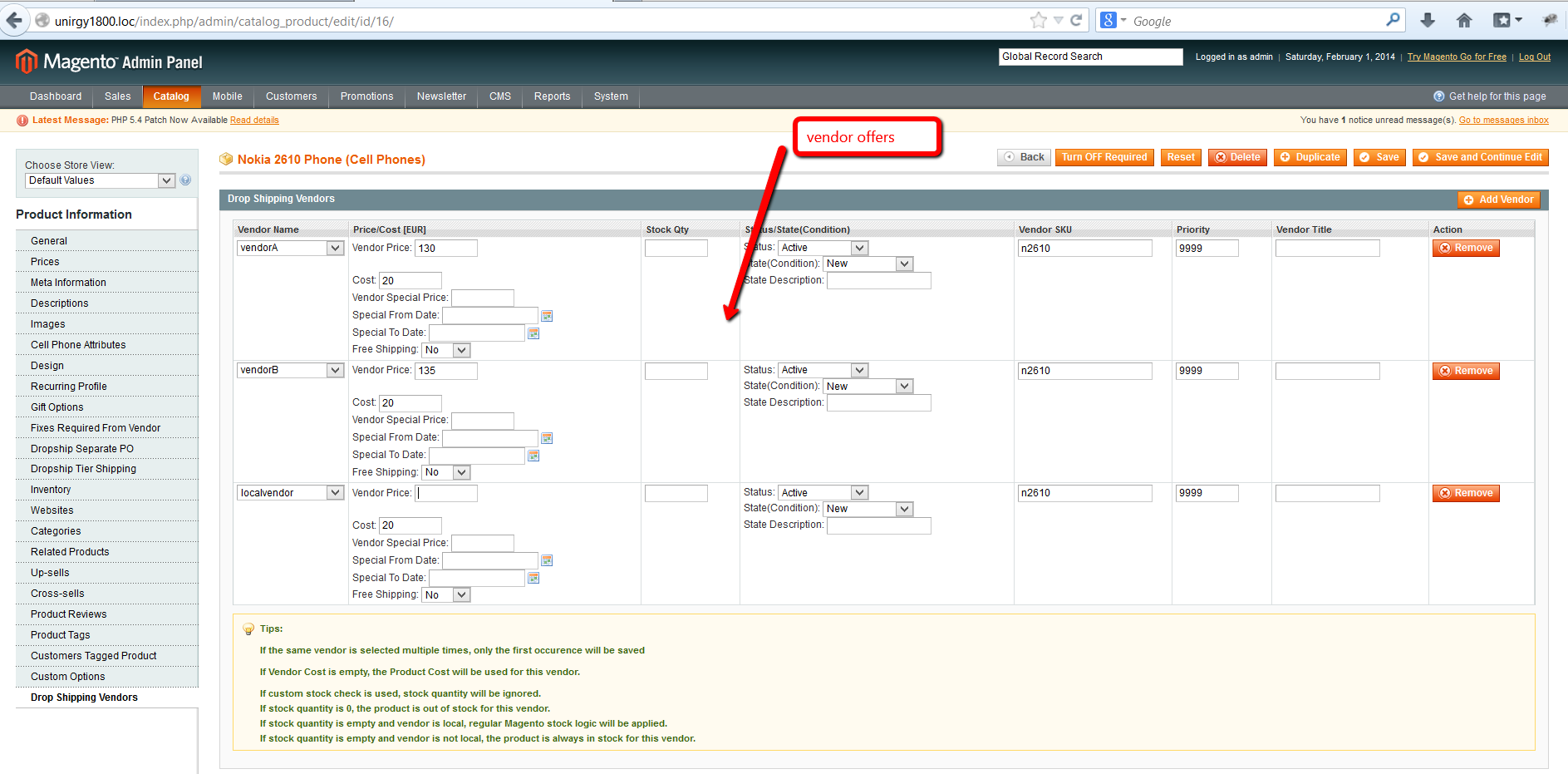
Task: Set vendorA Free Shipping dropdown
Action: pos(446,350)
